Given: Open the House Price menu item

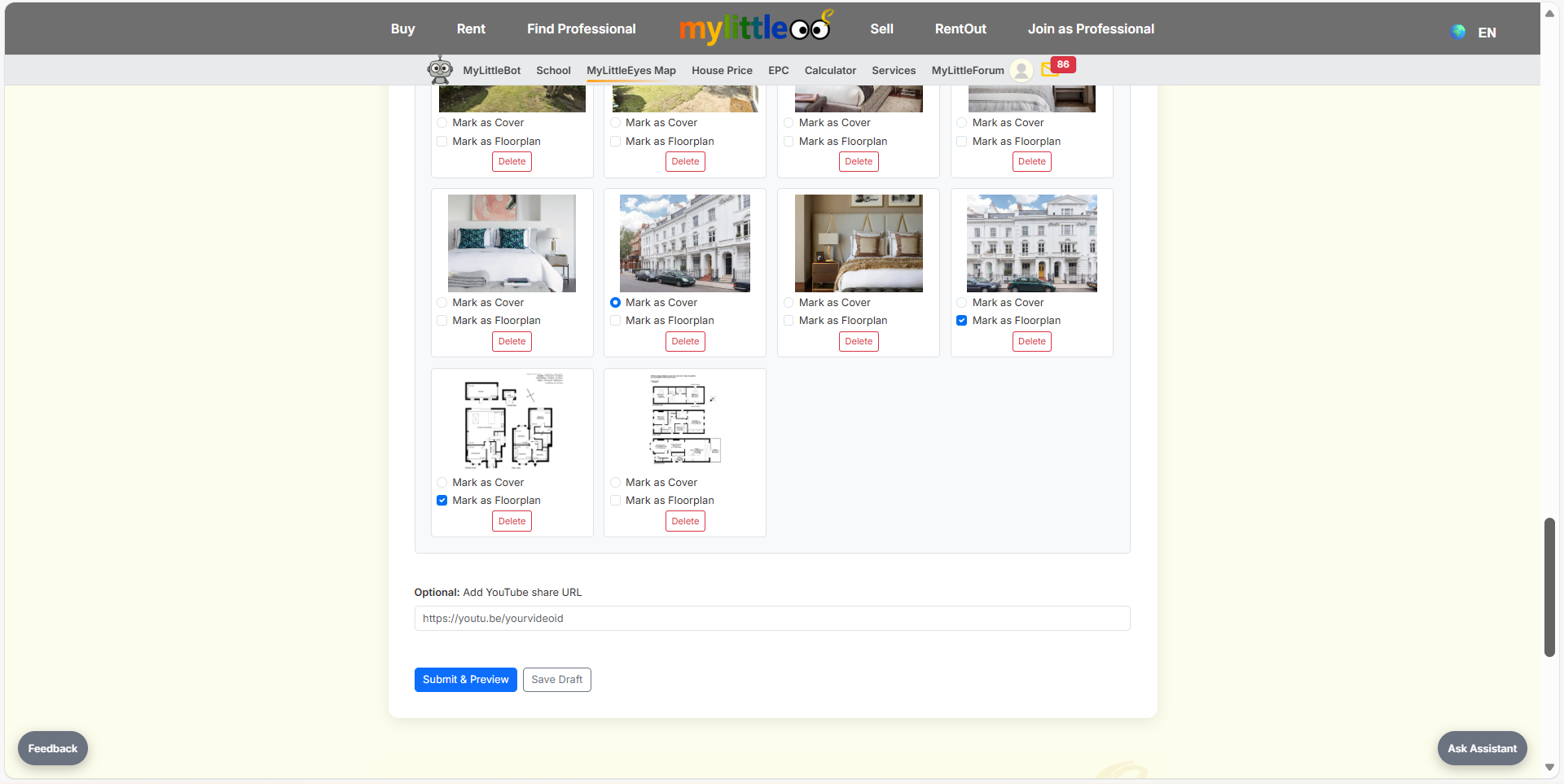Looking at the screenshot, I should point(722,71).
